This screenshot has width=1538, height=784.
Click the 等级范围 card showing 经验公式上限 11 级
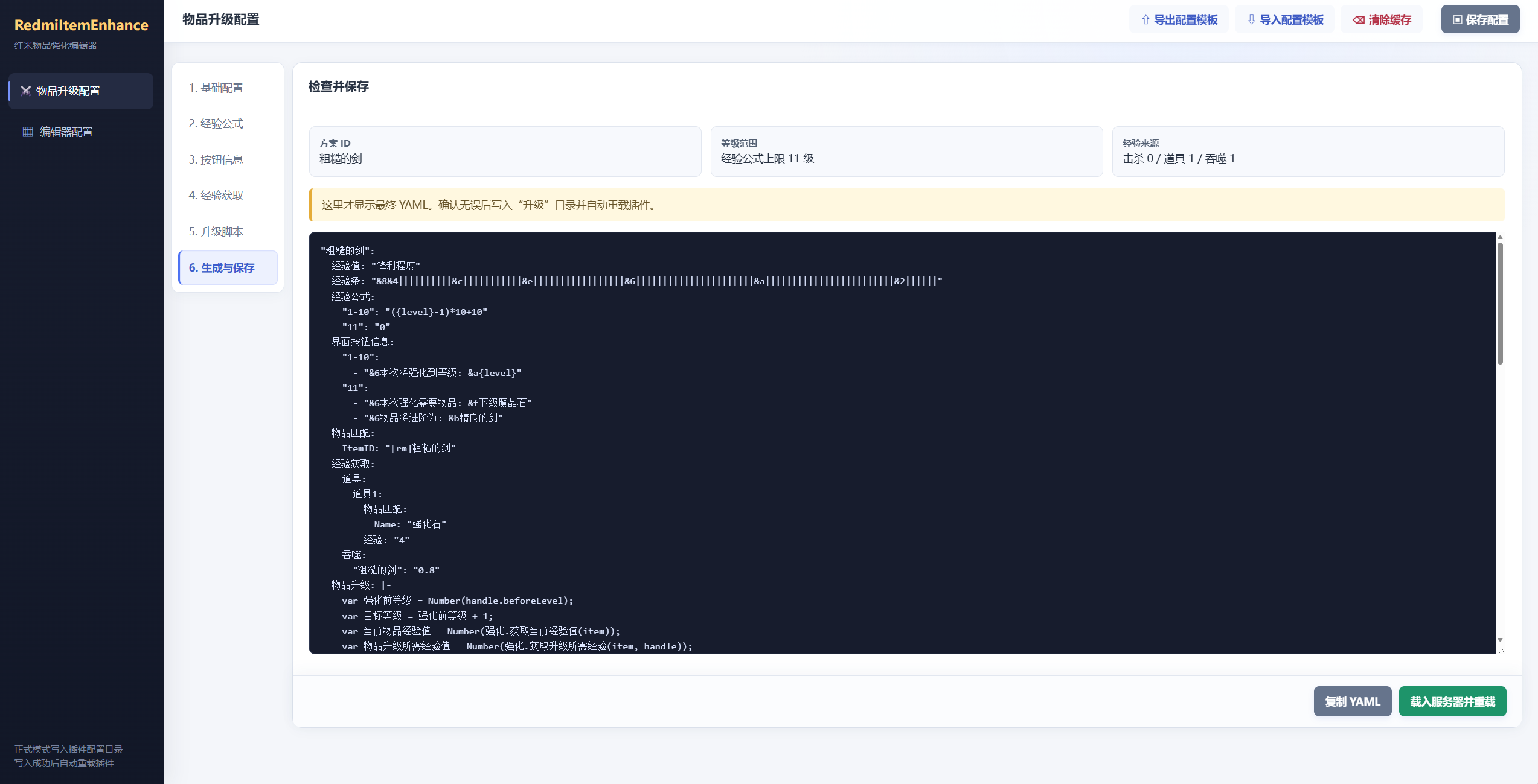[906, 151]
